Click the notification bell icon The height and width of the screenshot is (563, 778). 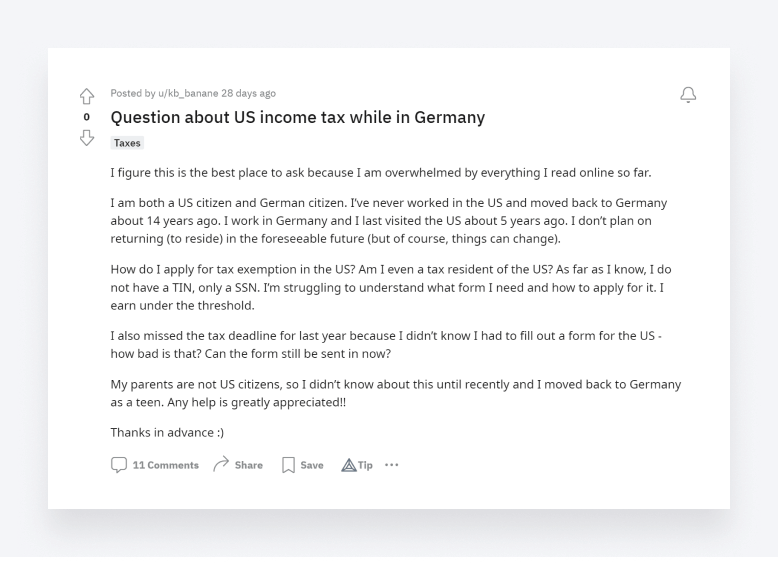[x=688, y=95]
